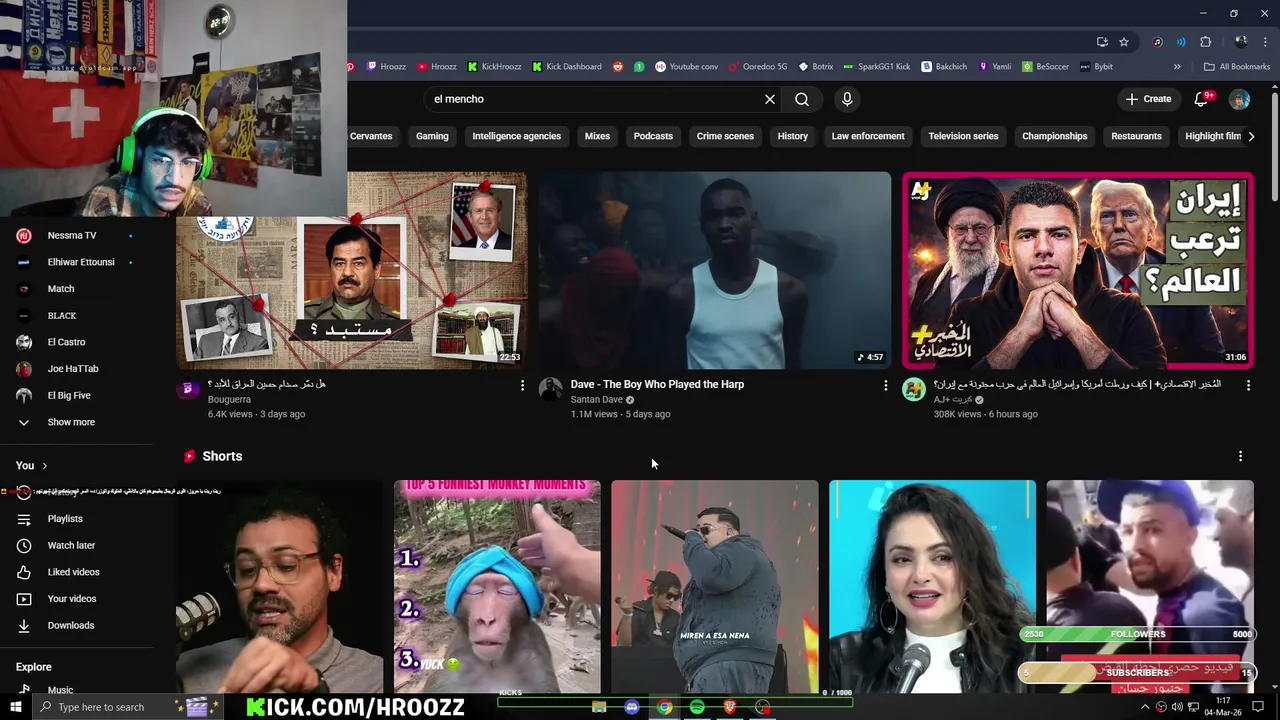The height and width of the screenshot is (720, 1280).
Task: Open the install-app icon in address bar
Action: coord(1102,42)
